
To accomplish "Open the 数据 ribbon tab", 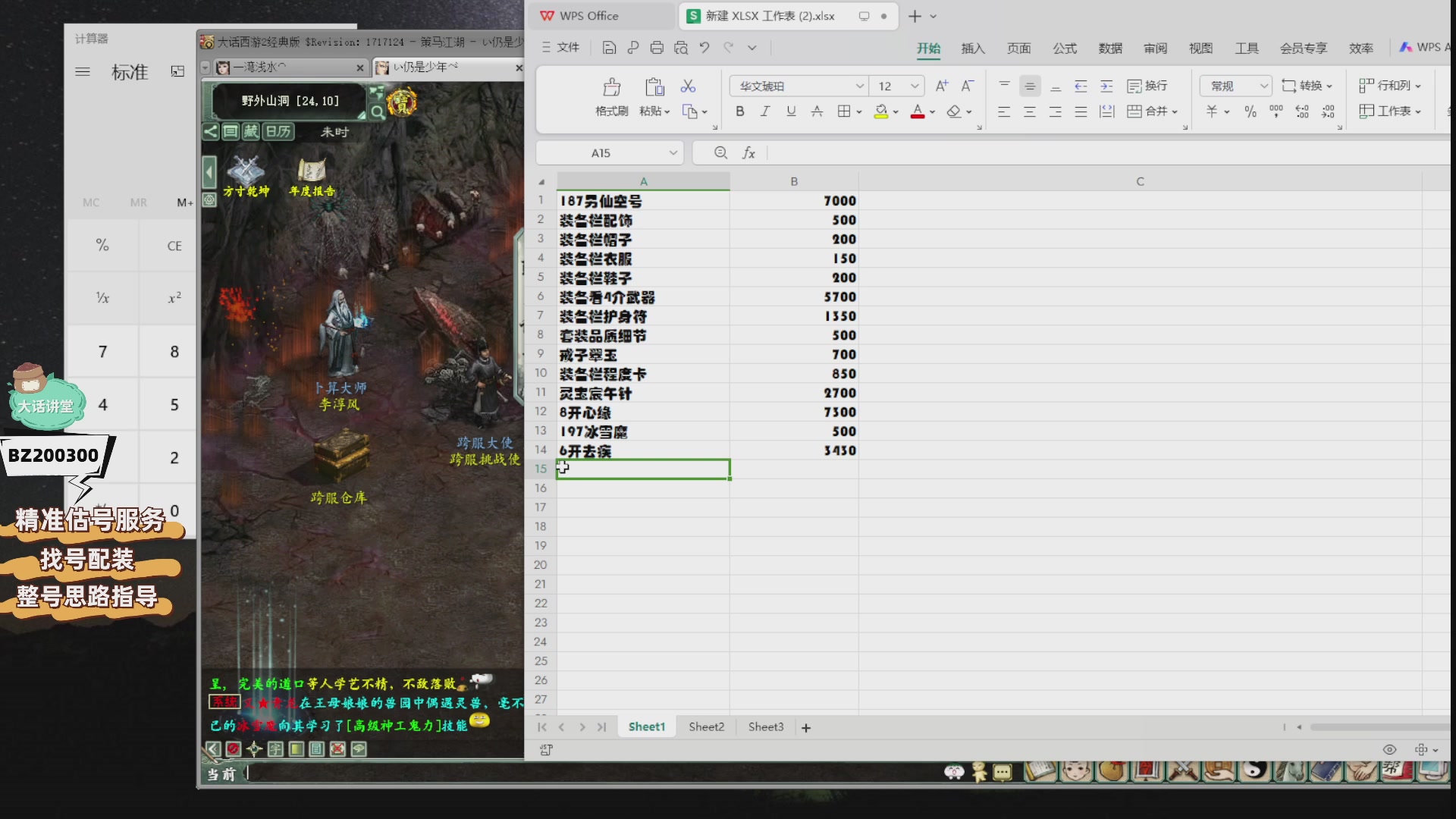I will pos(1110,49).
